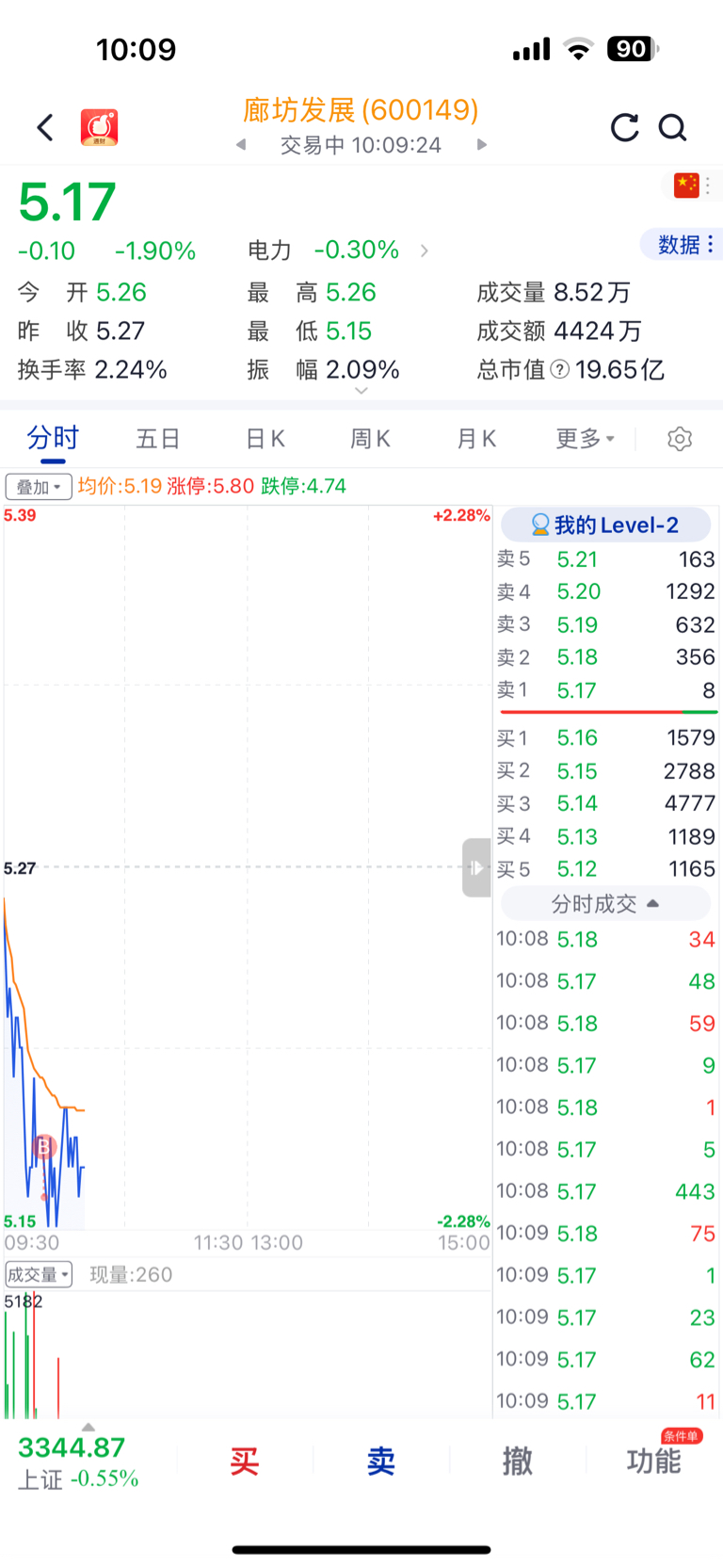Open the red app logo icon
This screenshot has height=1568, width=723.
[99, 127]
